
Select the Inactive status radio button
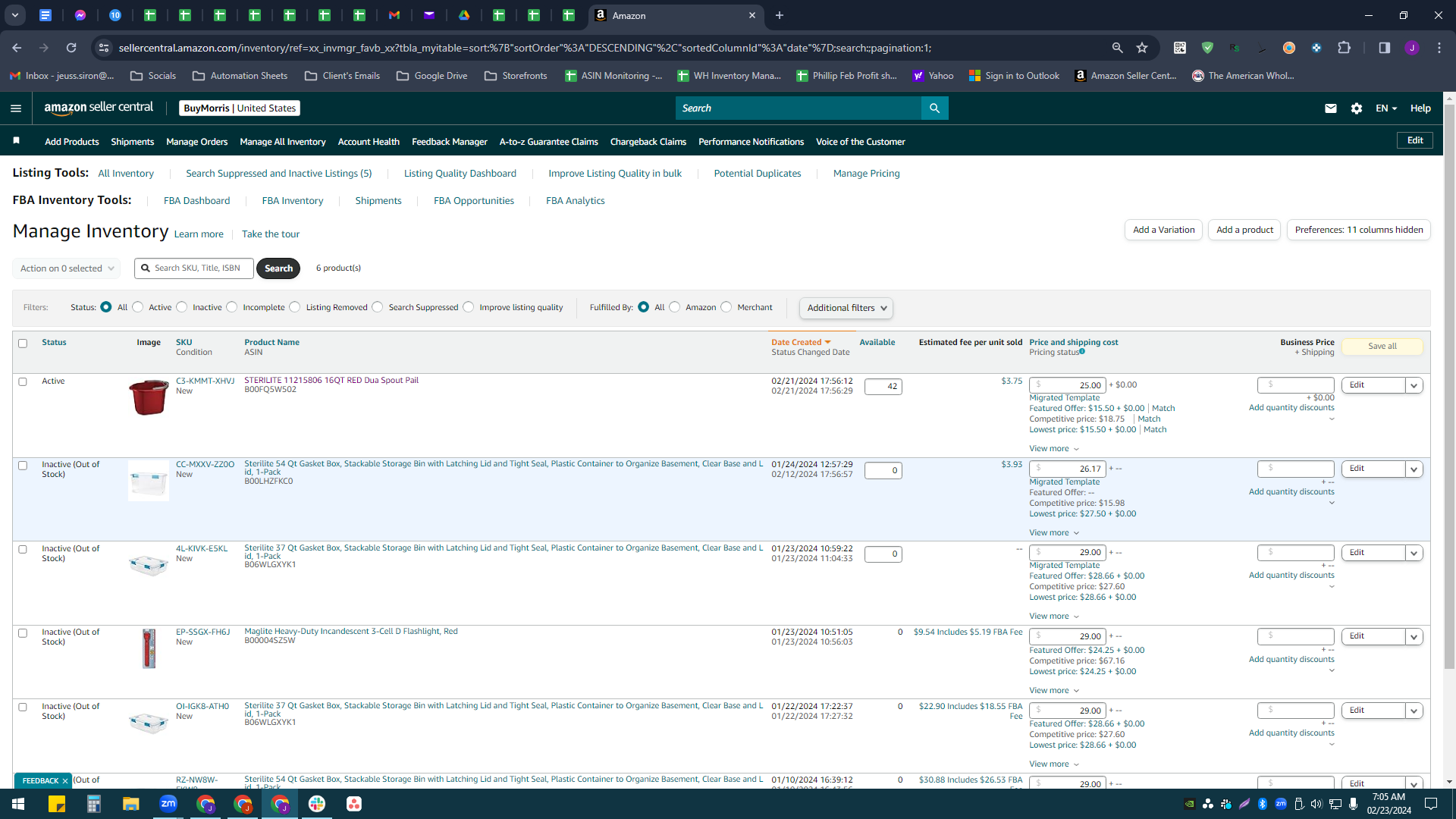[x=181, y=307]
